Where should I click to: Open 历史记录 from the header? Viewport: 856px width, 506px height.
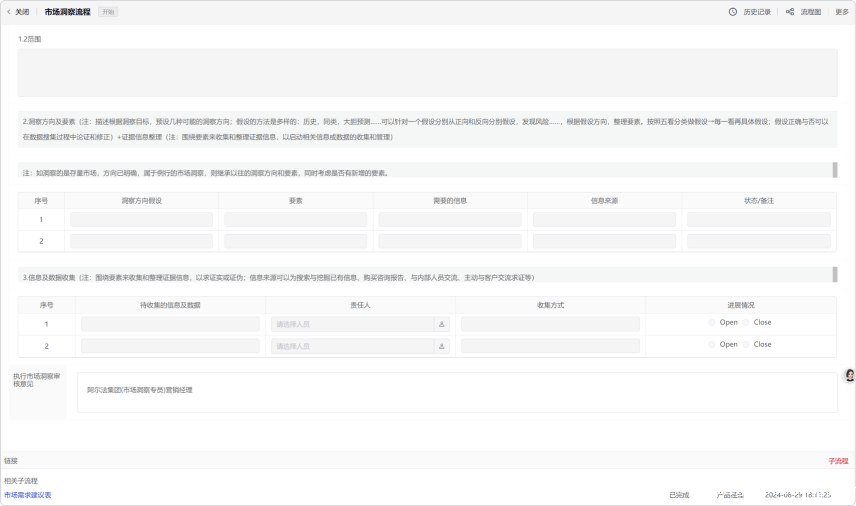(x=757, y=12)
